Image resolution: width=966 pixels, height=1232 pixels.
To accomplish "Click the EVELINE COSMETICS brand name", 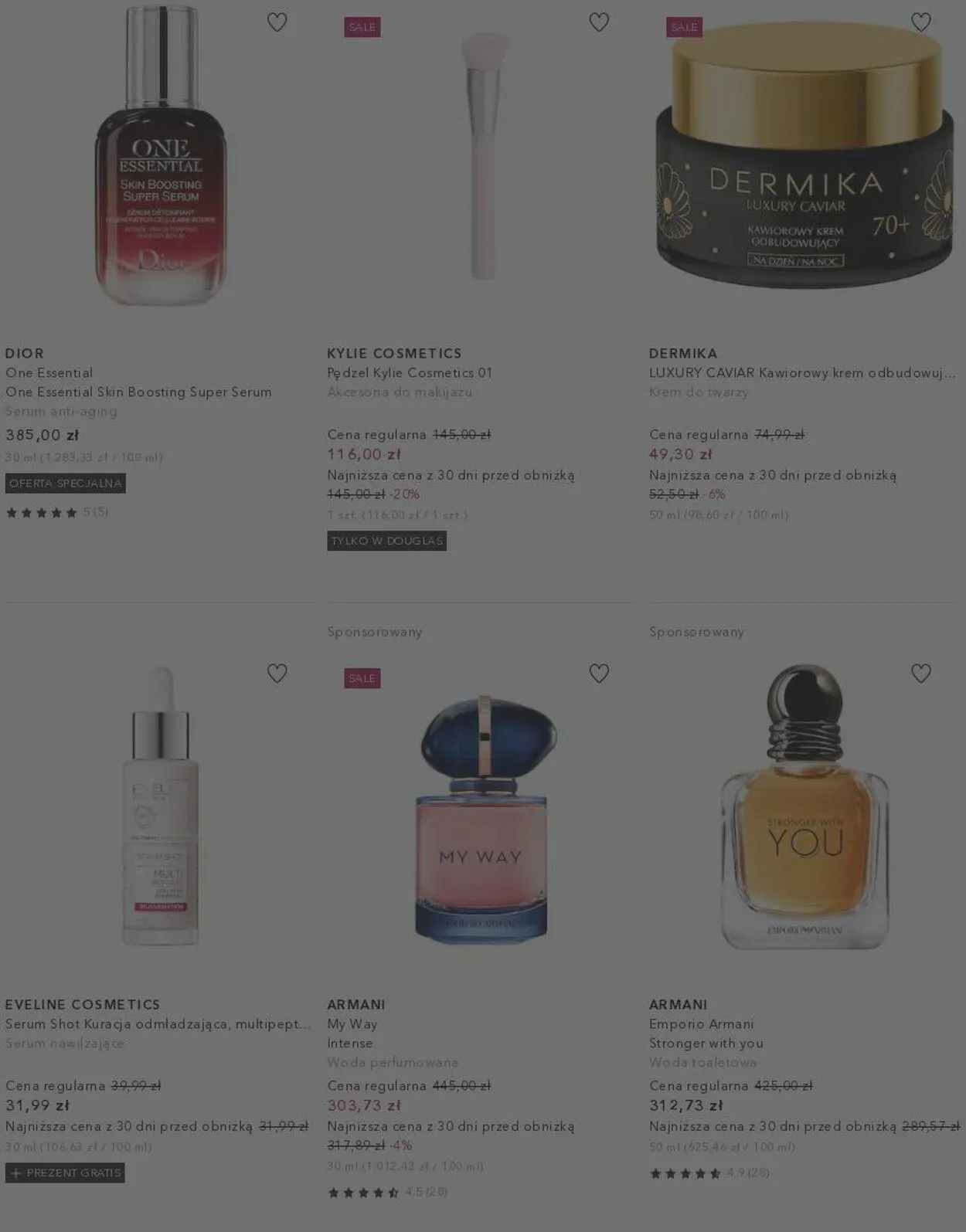I will tap(83, 1005).
